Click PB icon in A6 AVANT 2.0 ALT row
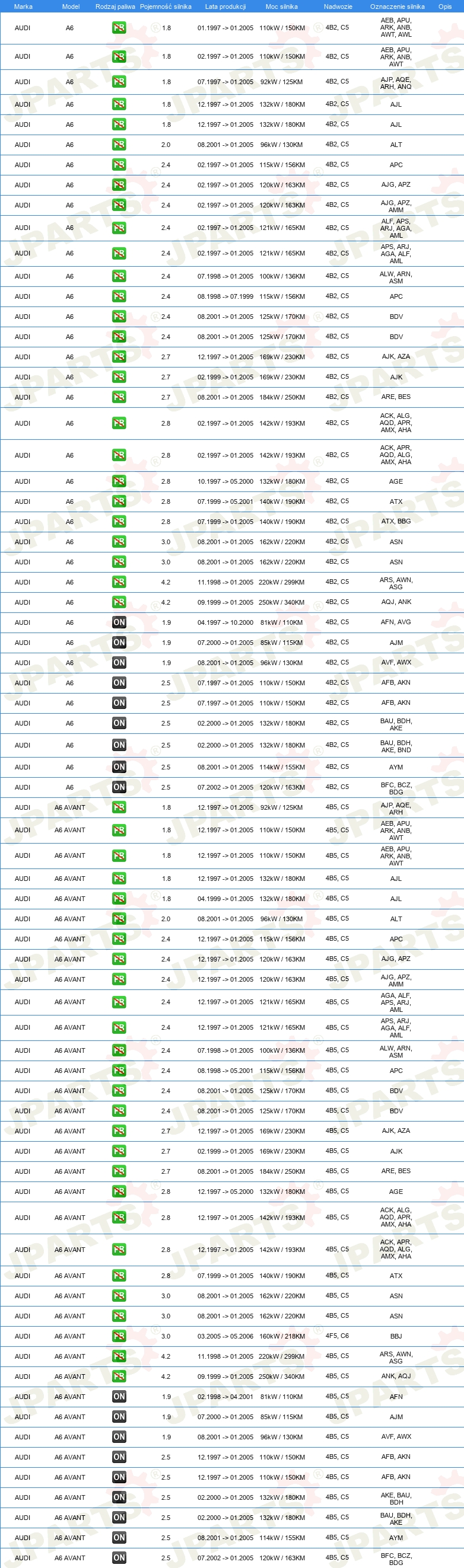 119,918
